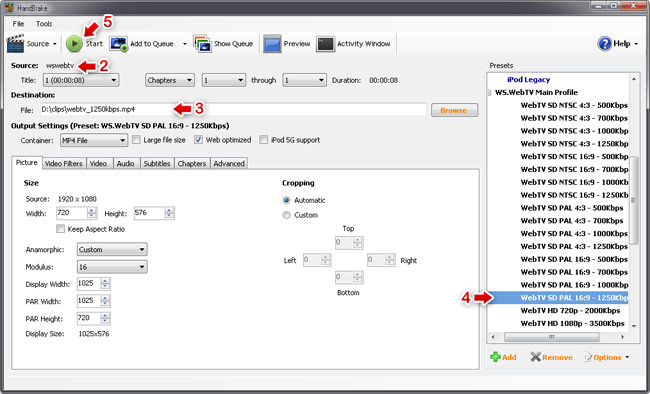
Task: Switch to the Video Filters tab
Action: pyautogui.click(x=63, y=163)
